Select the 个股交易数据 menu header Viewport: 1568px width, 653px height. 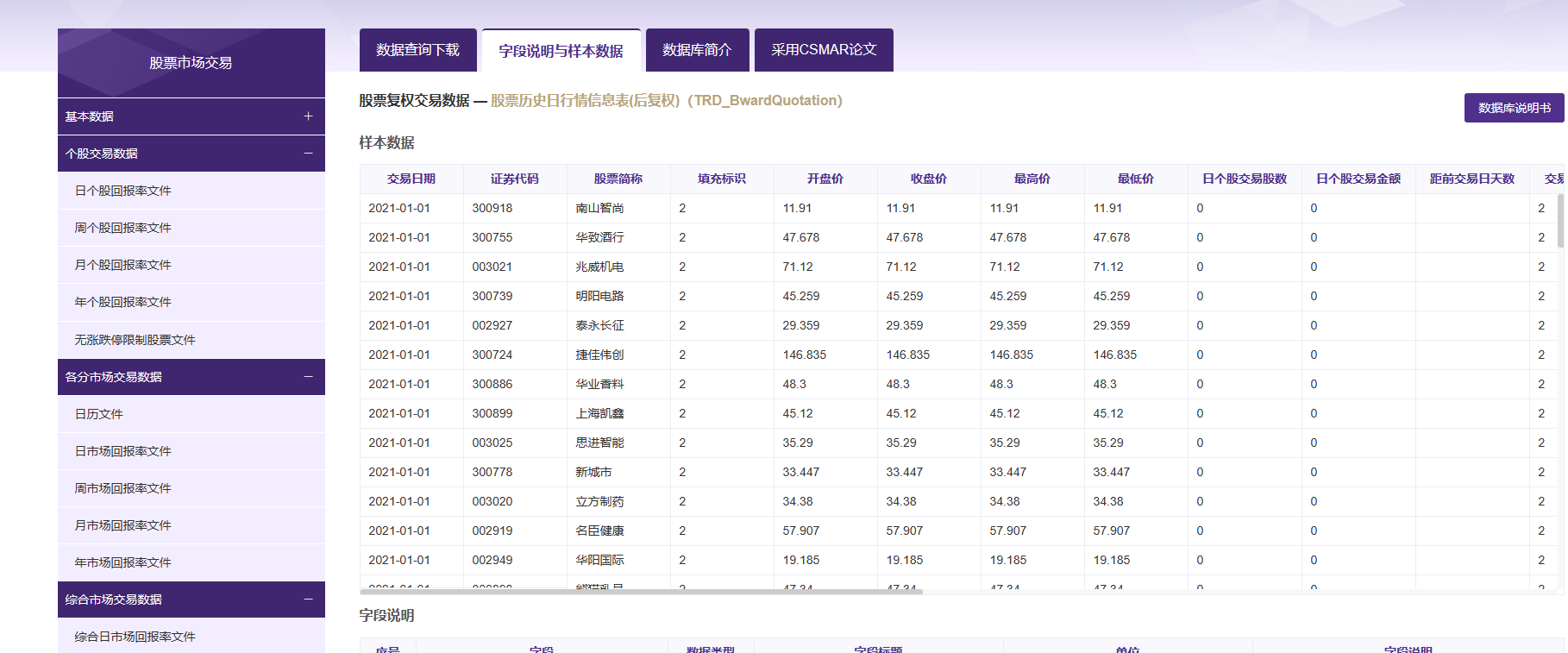(191, 154)
